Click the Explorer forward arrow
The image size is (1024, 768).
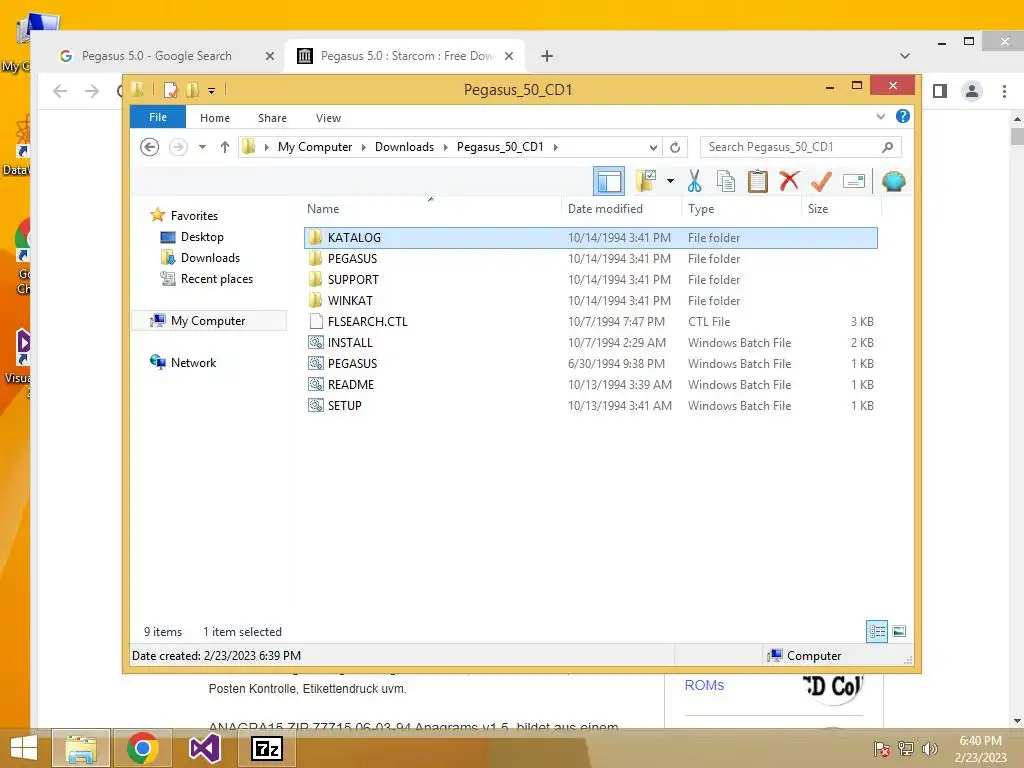point(178,147)
